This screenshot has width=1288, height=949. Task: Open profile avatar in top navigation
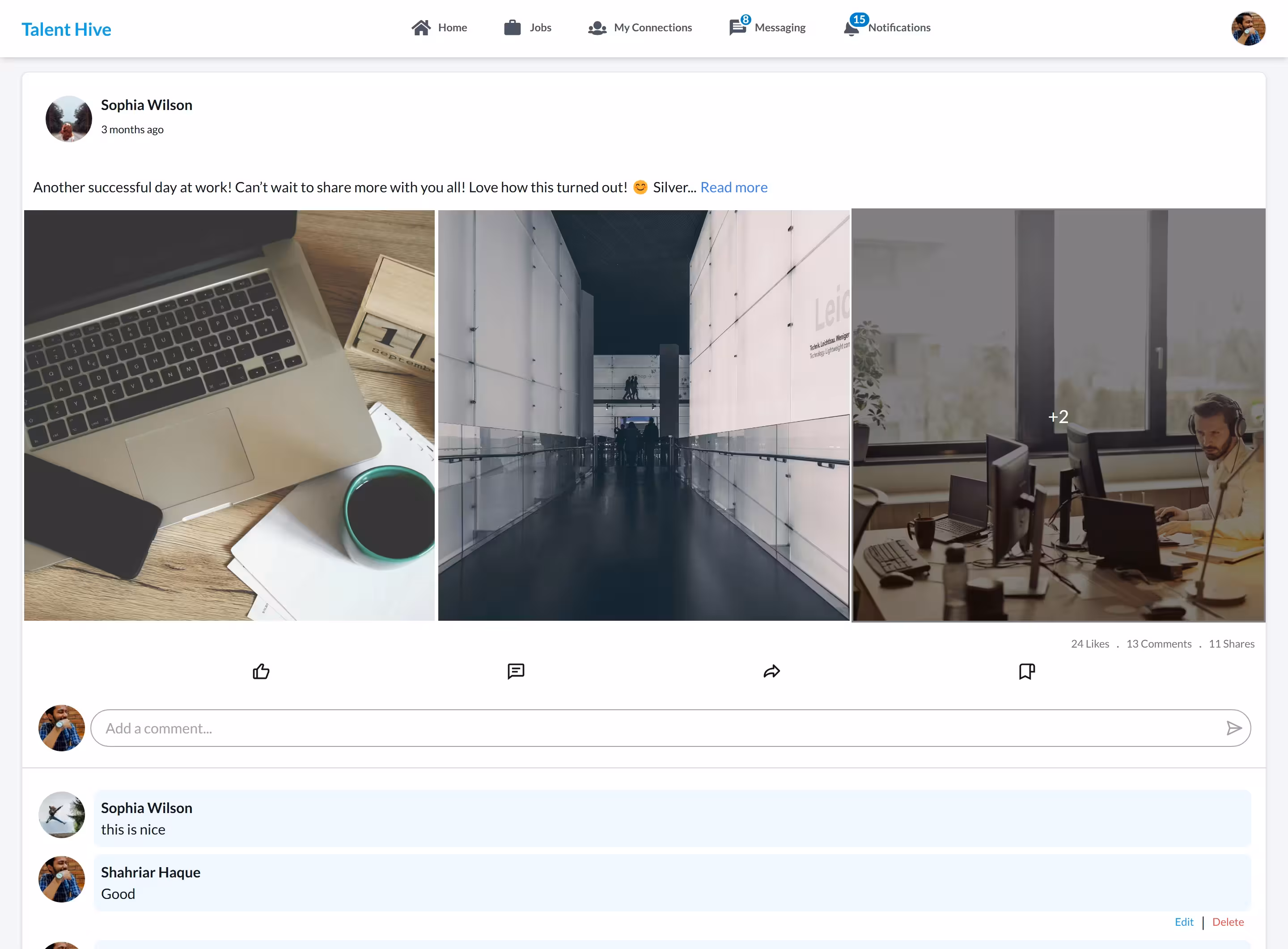(1248, 28)
